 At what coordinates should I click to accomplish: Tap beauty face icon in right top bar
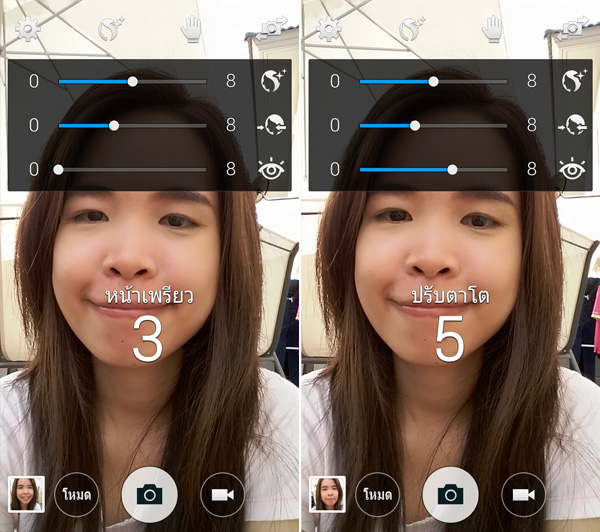click(x=412, y=29)
